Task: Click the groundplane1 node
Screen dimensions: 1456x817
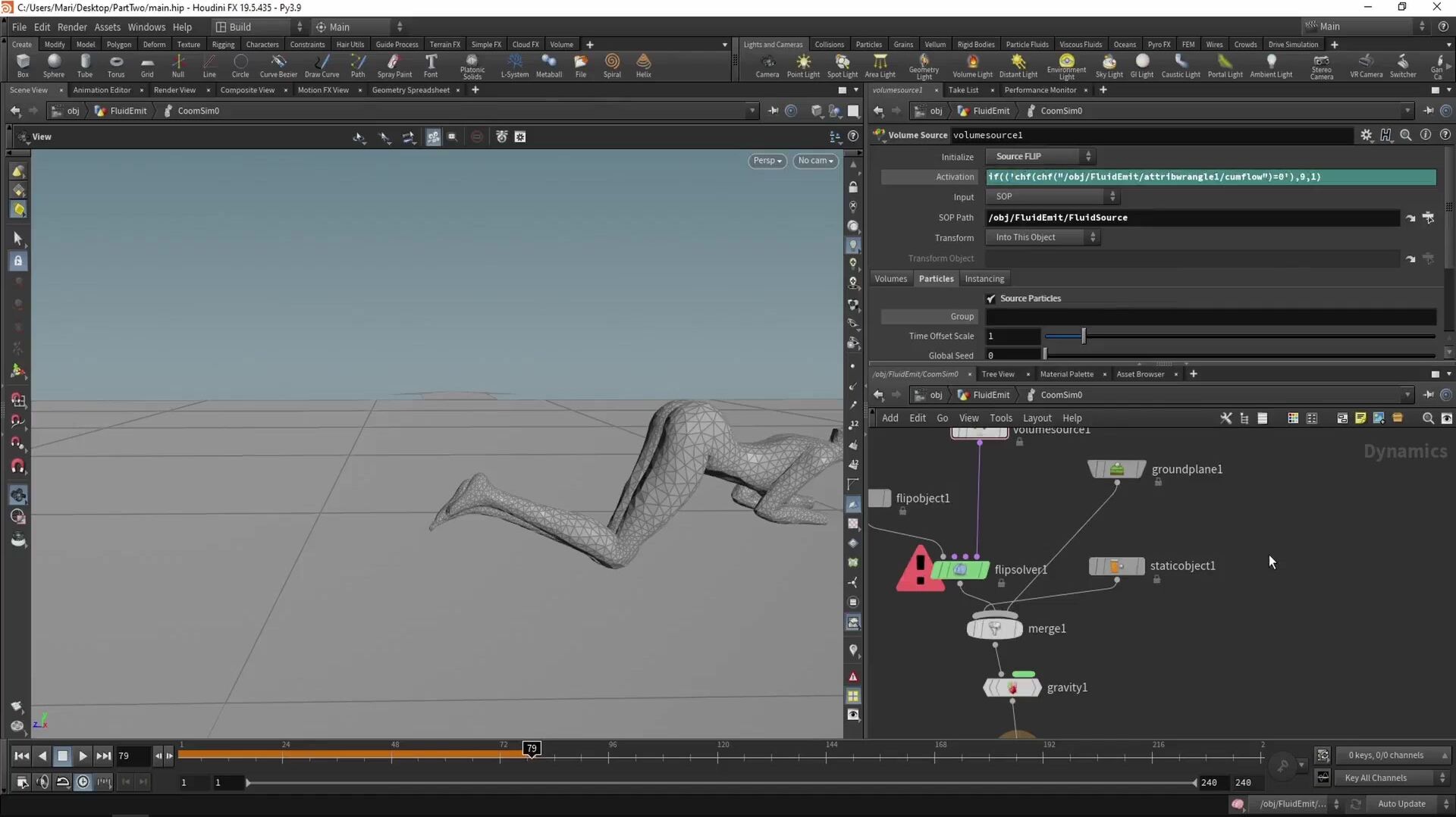Action: pos(1116,469)
